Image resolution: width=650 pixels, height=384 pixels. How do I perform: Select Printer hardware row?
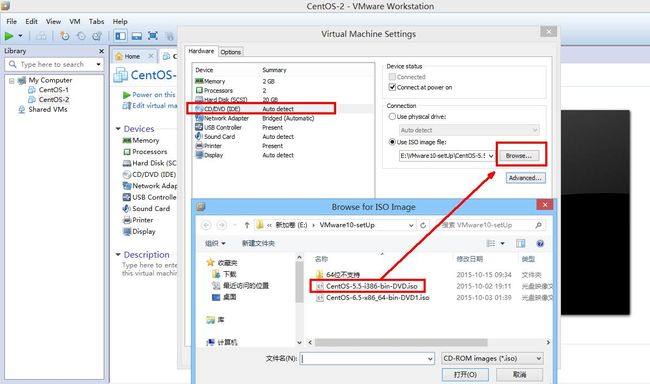(x=284, y=146)
